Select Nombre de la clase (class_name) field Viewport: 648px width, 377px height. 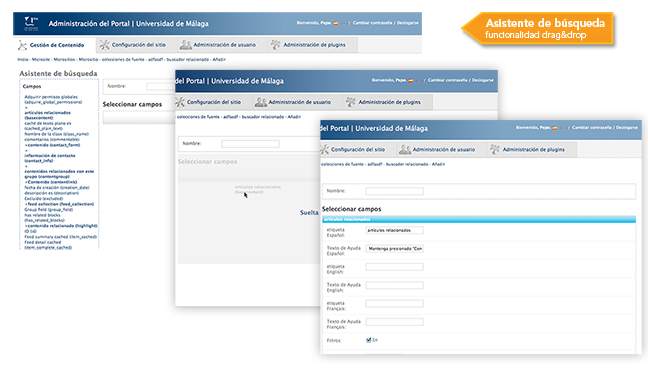(x=56, y=134)
